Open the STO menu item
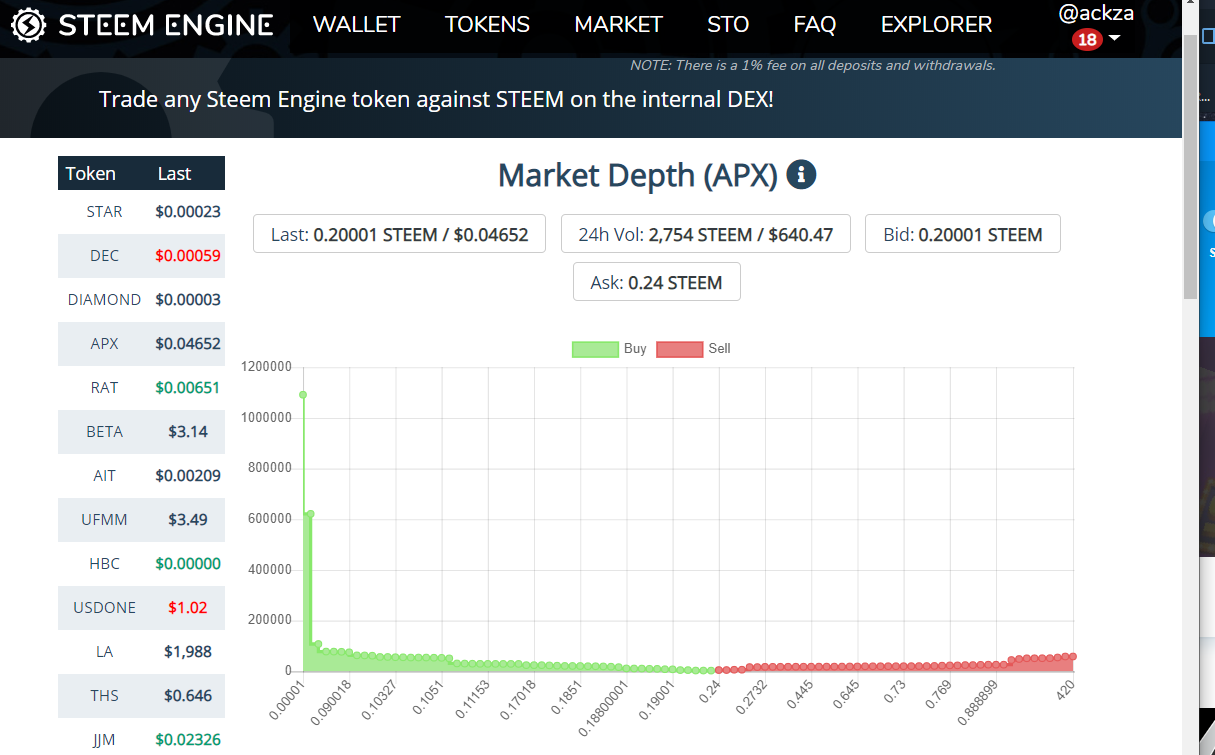 (728, 25)
